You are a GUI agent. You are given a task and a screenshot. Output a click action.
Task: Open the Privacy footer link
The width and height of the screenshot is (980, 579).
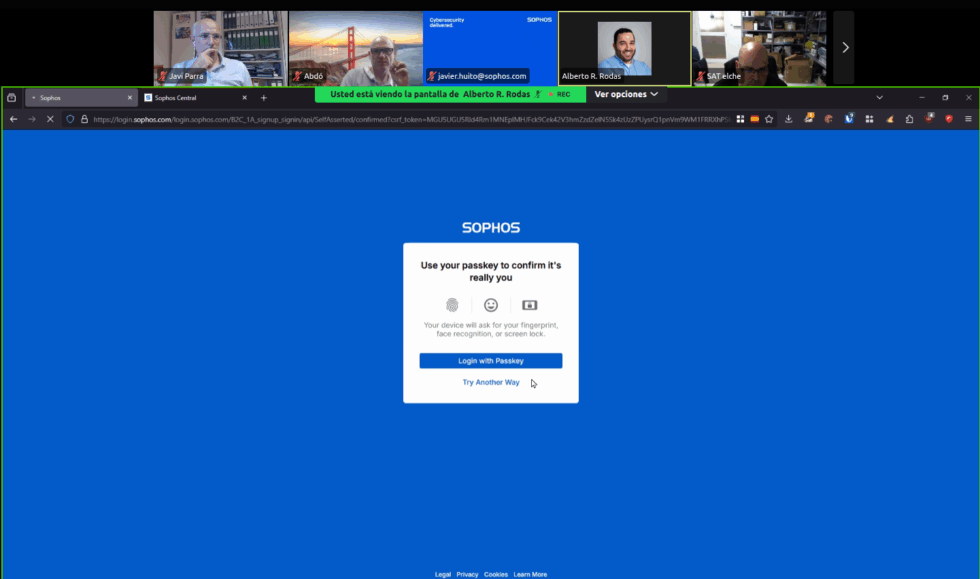[467, 574]
